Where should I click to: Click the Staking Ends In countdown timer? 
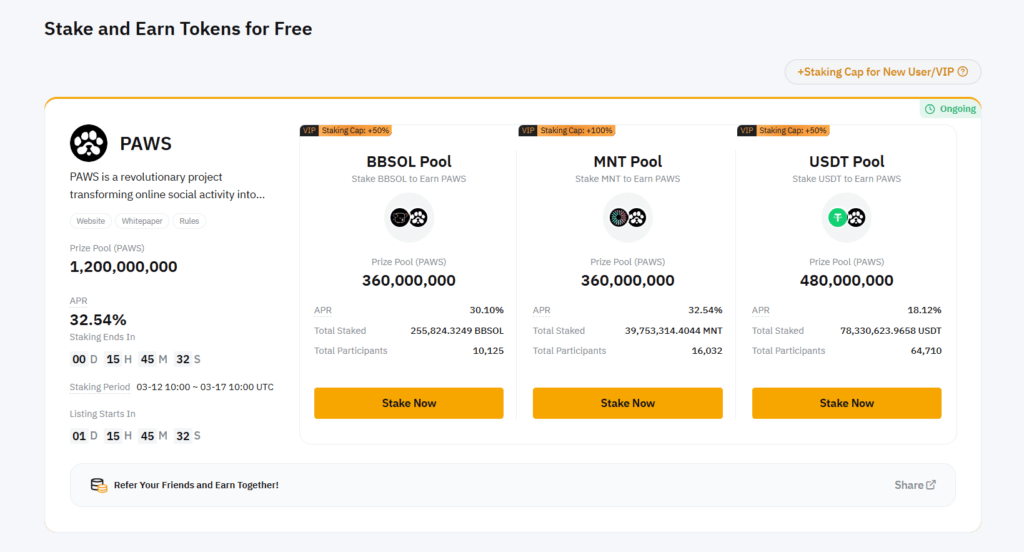pos(135,359)
